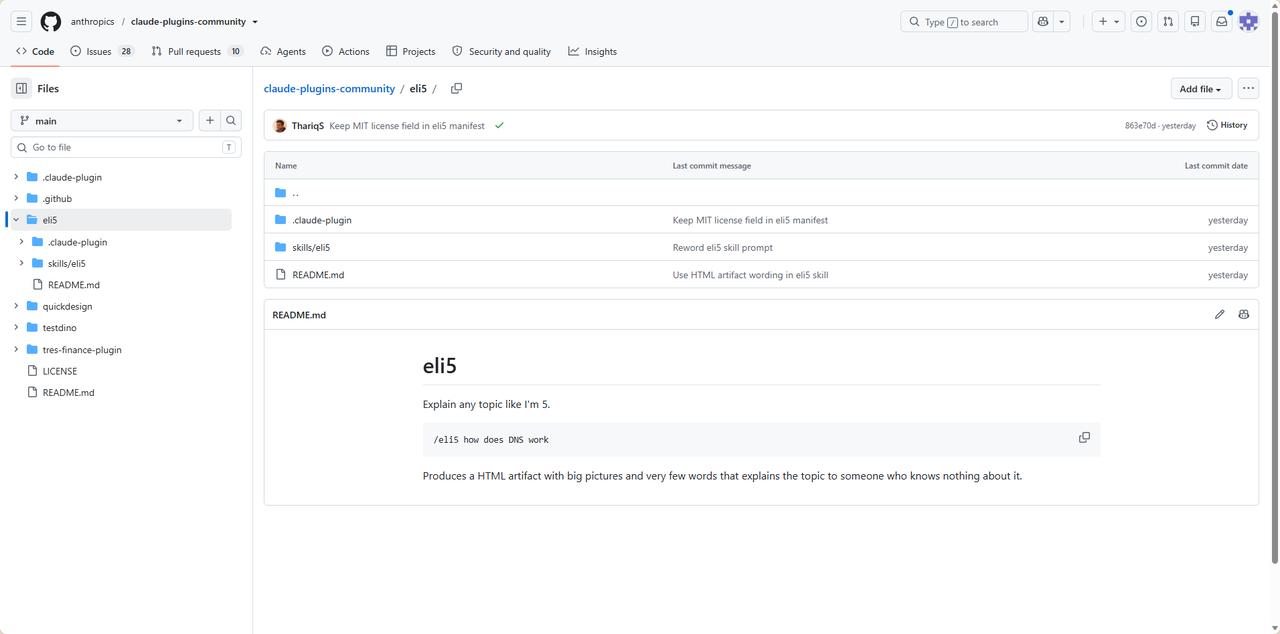Open the Actions tab
Image resolution: width=1280 pixels, height=634 pixels.
pos(345,51)
